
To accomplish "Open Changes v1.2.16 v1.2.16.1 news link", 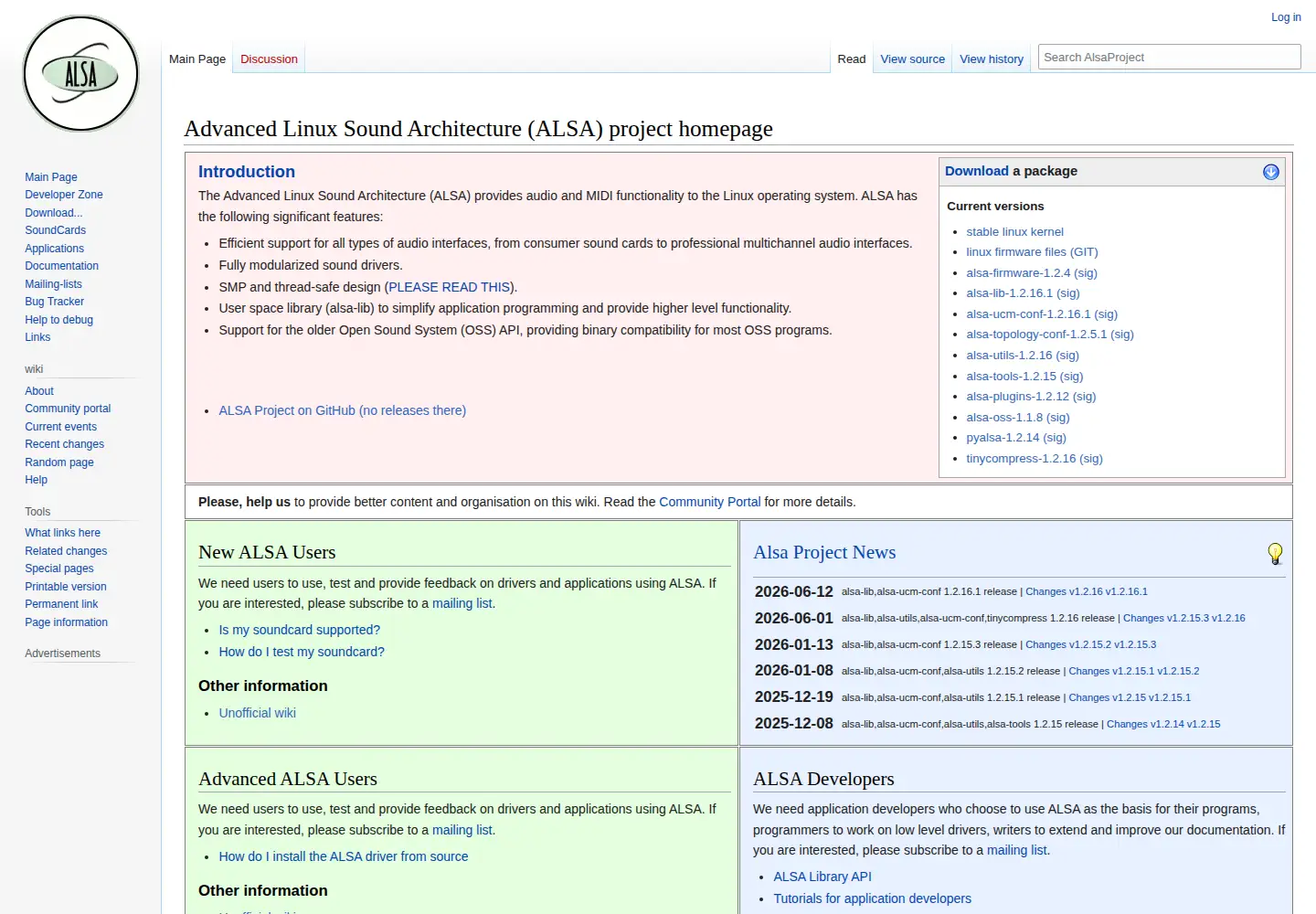I will coord(1087,591).
